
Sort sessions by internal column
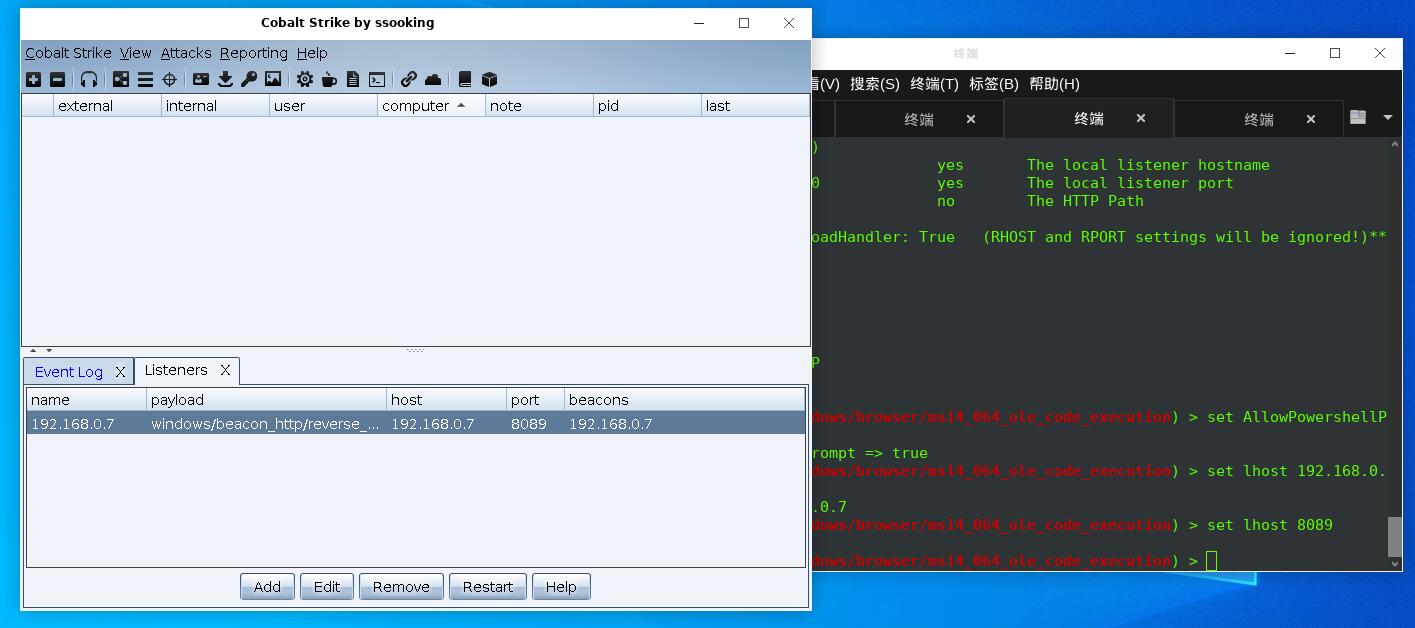[x=215, y=105]
